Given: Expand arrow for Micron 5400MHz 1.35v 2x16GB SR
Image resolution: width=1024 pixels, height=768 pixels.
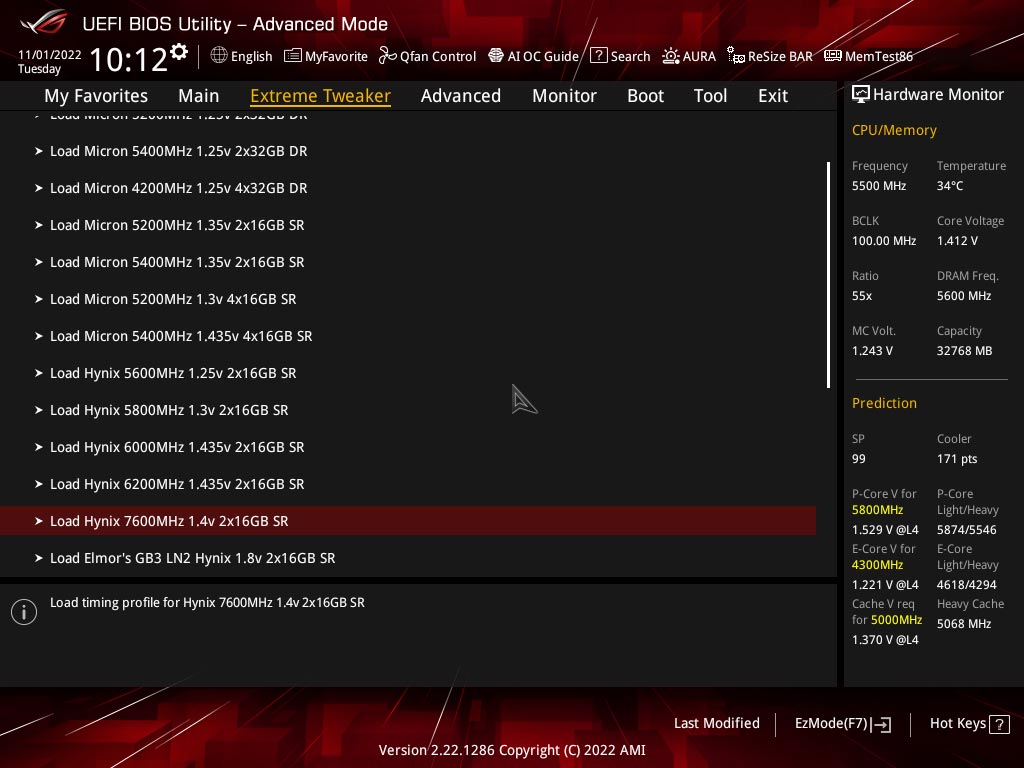Looking at the screenshot, I should pos(39,262).
